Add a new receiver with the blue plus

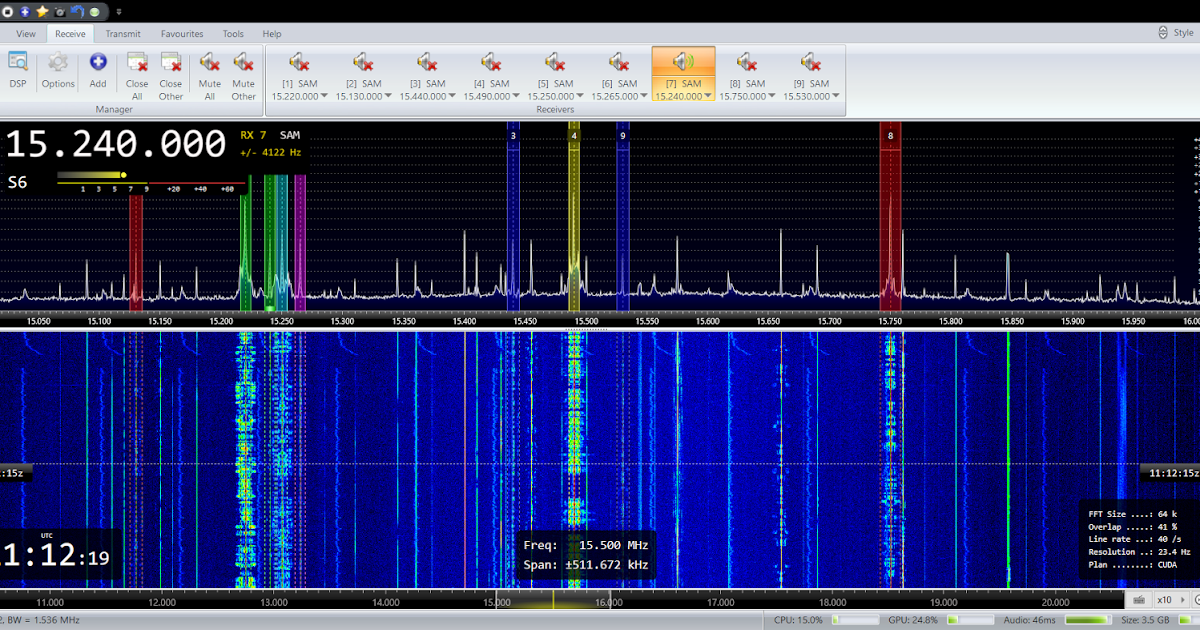(97, 60)
